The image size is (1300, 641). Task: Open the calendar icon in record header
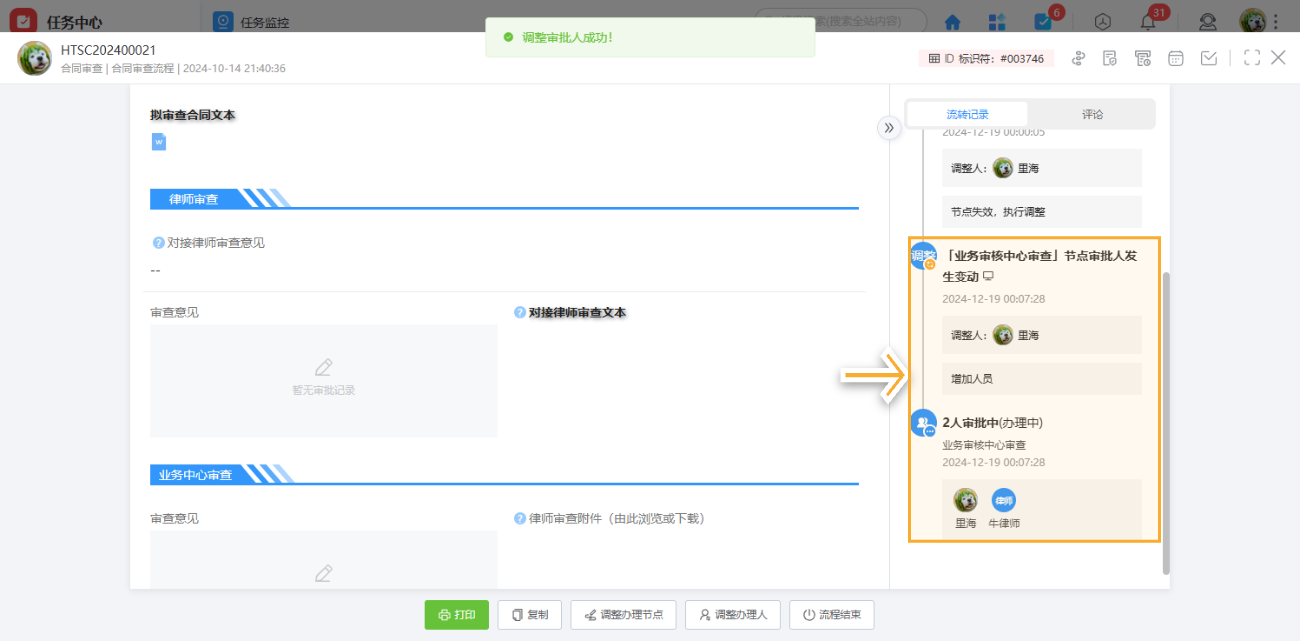click(x=1176, y=58)
